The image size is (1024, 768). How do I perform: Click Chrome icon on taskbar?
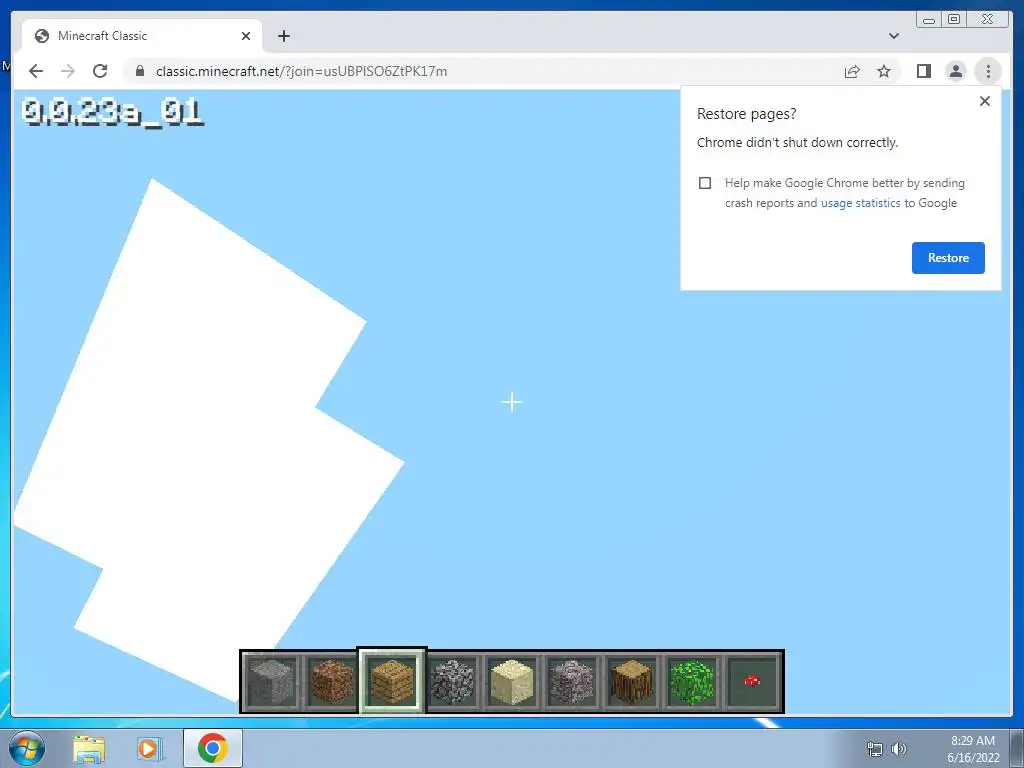tap(212, 748)
